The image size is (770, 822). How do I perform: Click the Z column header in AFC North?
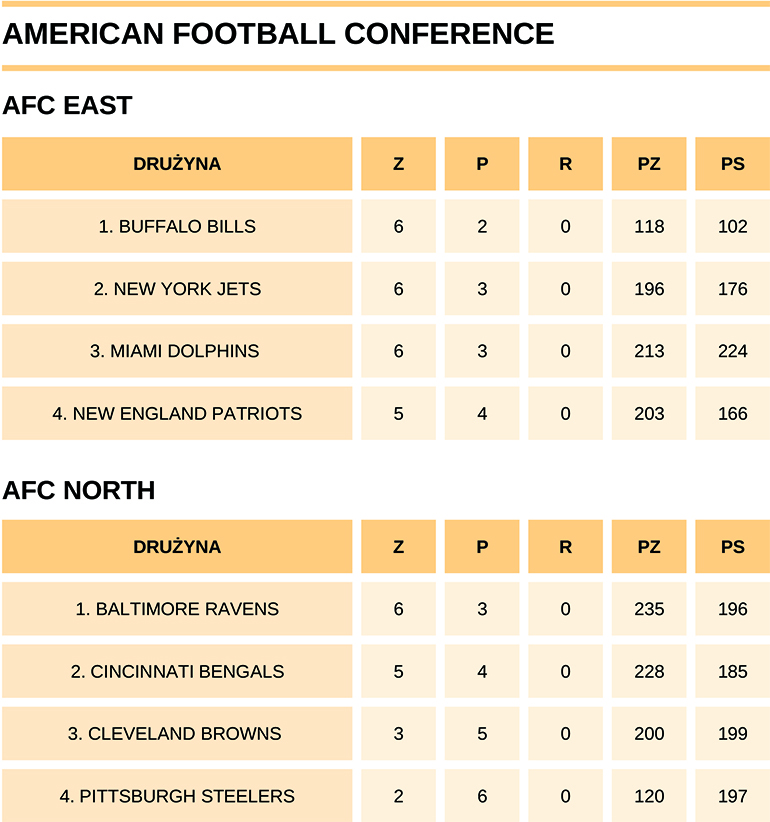pos(399,547)
